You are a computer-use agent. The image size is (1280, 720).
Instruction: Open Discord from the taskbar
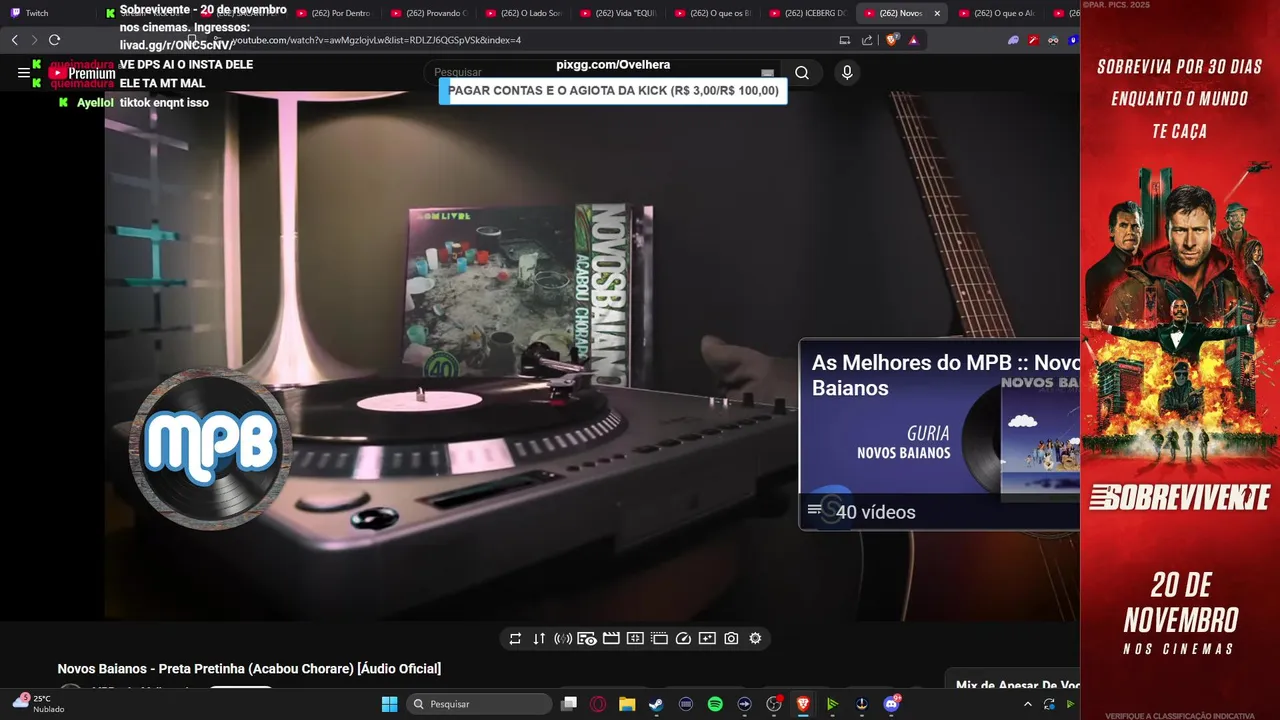click(891, 704)
